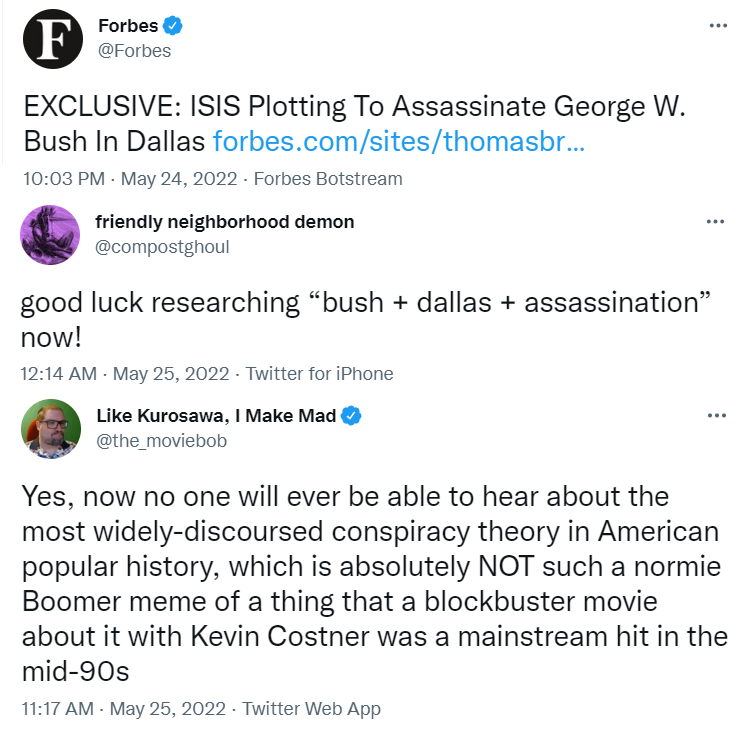Open the @the_moviebob handle
Image resolution: width=749 pixels, height=734 pixels.
click(161, 441)
